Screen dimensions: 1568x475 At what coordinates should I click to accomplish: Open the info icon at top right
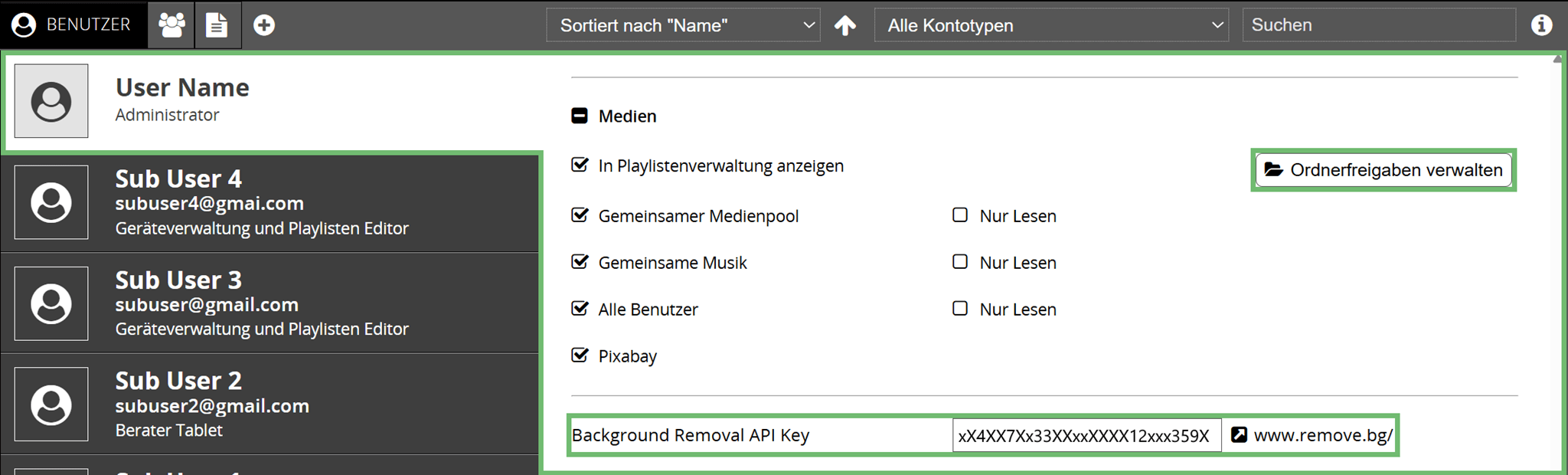(x=1541, y=25)
